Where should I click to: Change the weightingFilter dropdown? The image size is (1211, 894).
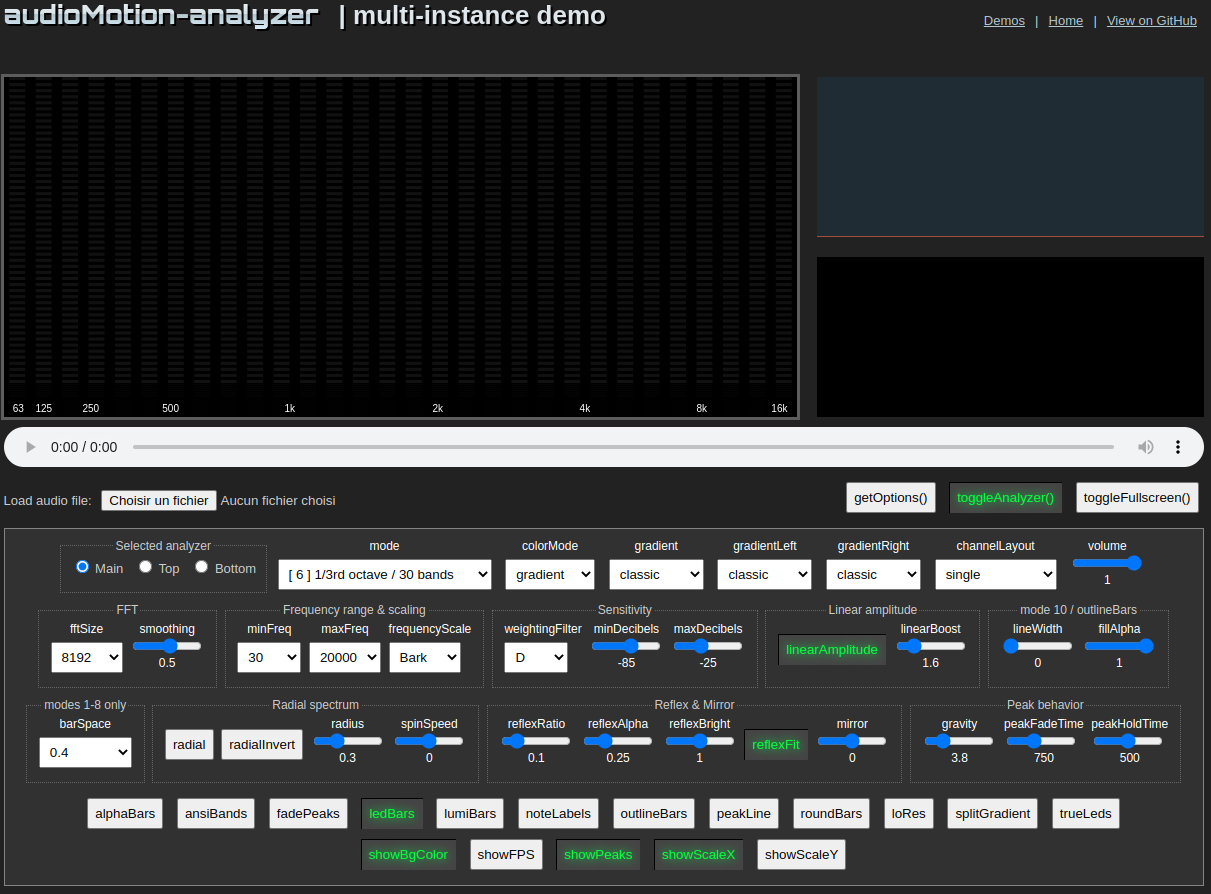[x=536, y=657]
